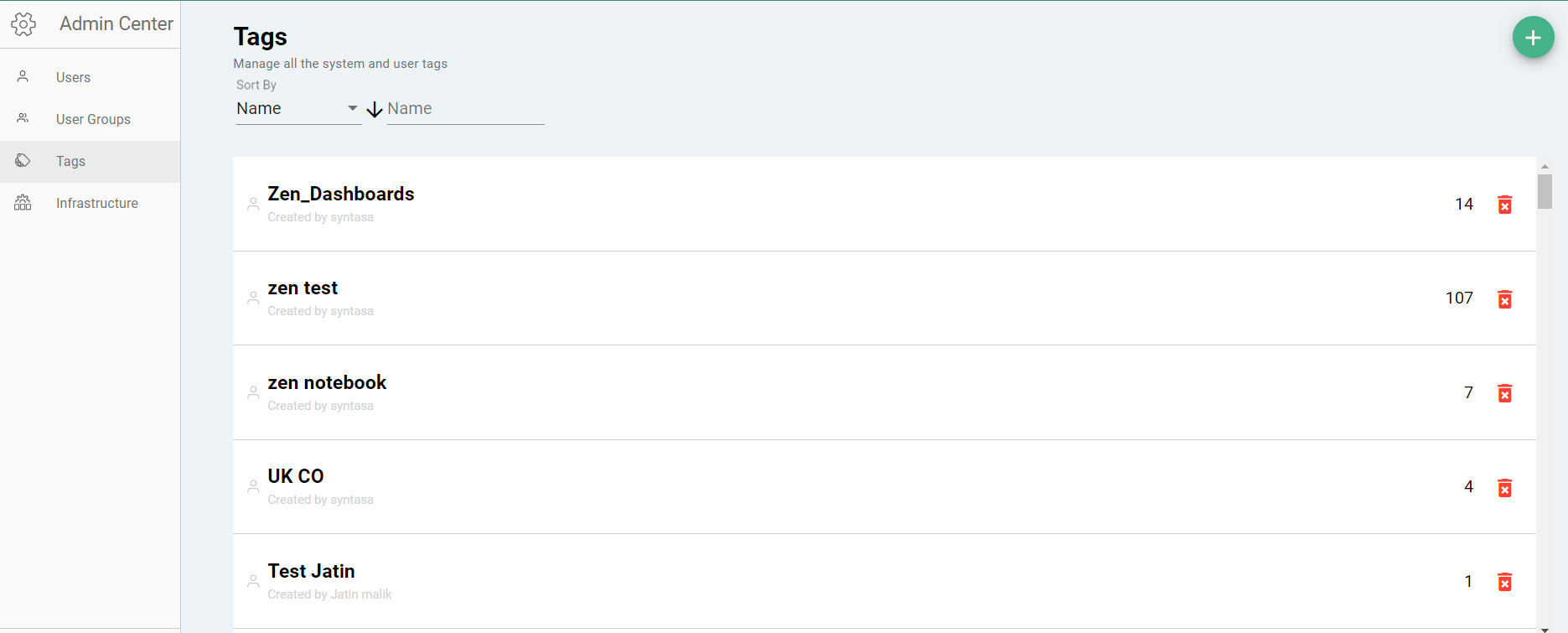Viewport: 1568px width, 633px height.
Task: Click the user icon beside zen test
Action: (253, 298)
